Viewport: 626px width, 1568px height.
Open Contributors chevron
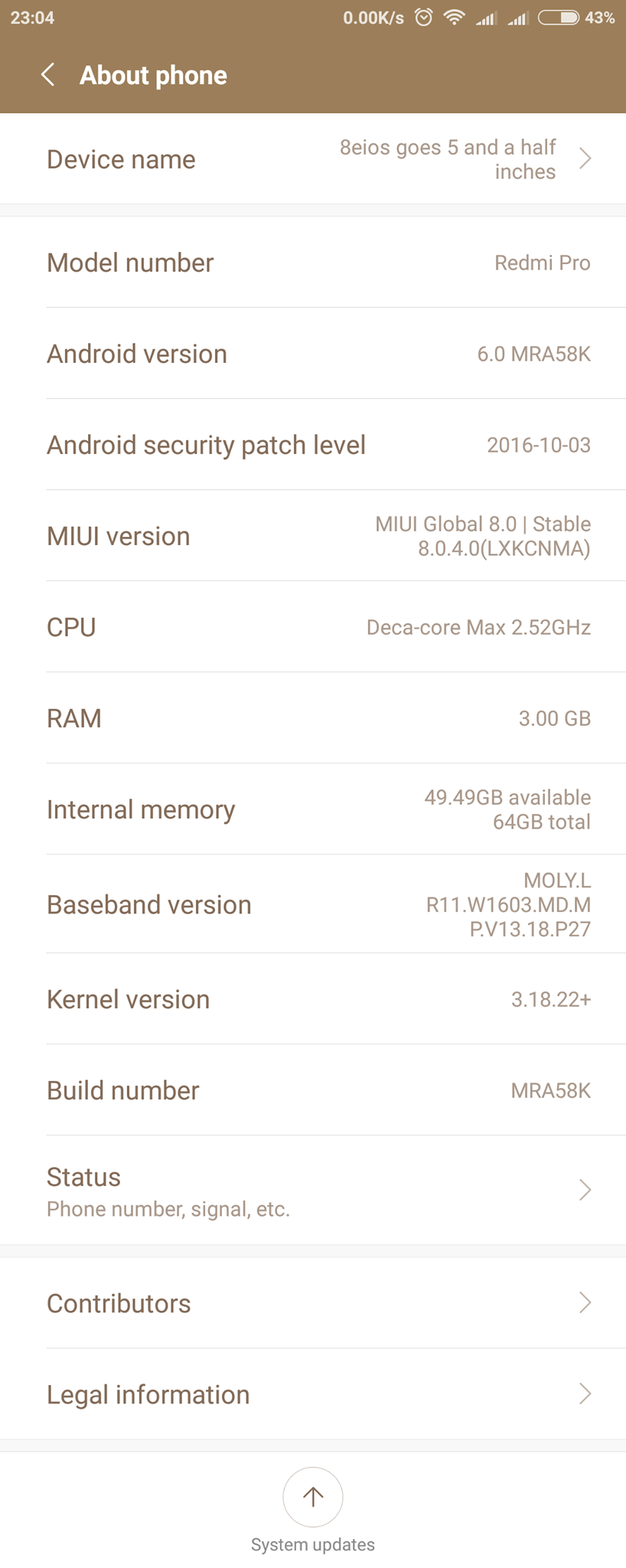(585, 1302)
